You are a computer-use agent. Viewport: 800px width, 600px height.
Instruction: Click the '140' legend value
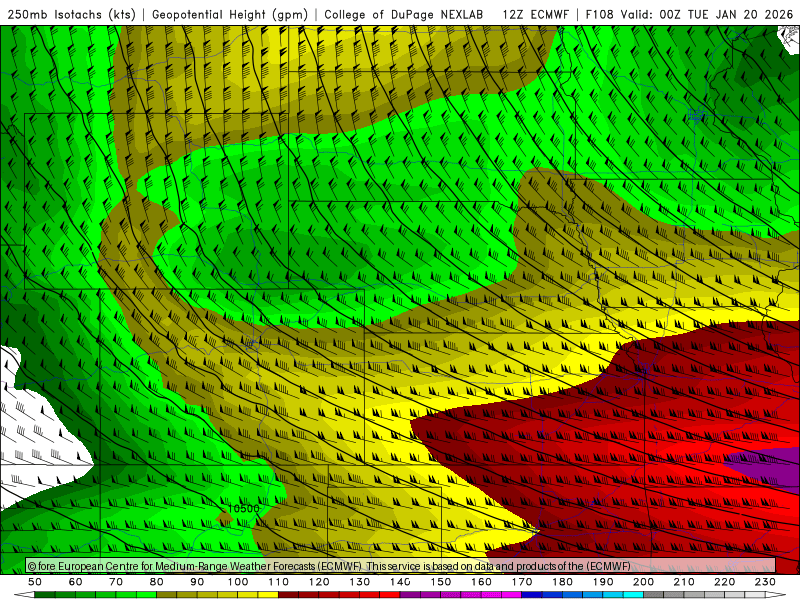click(400, 582)
